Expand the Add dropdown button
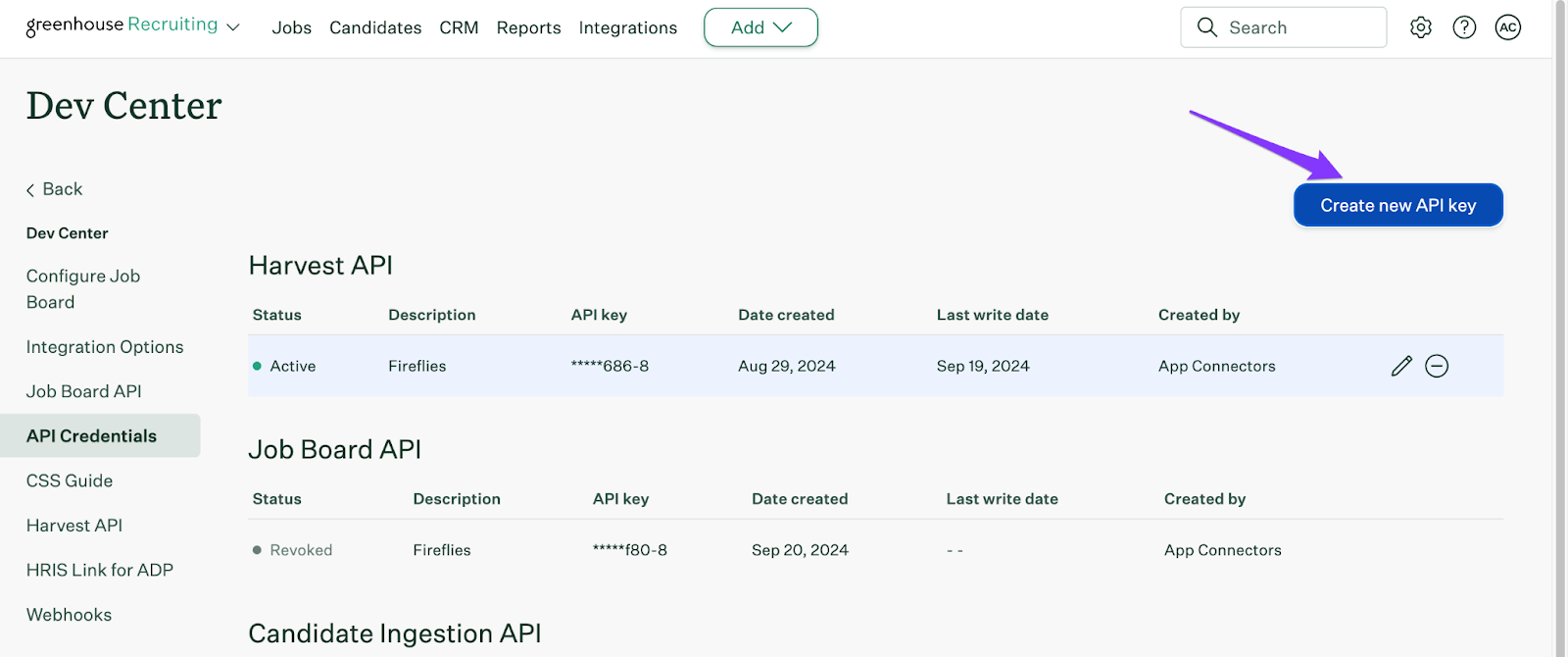The image size is (1568, 657). pos(760,27)
